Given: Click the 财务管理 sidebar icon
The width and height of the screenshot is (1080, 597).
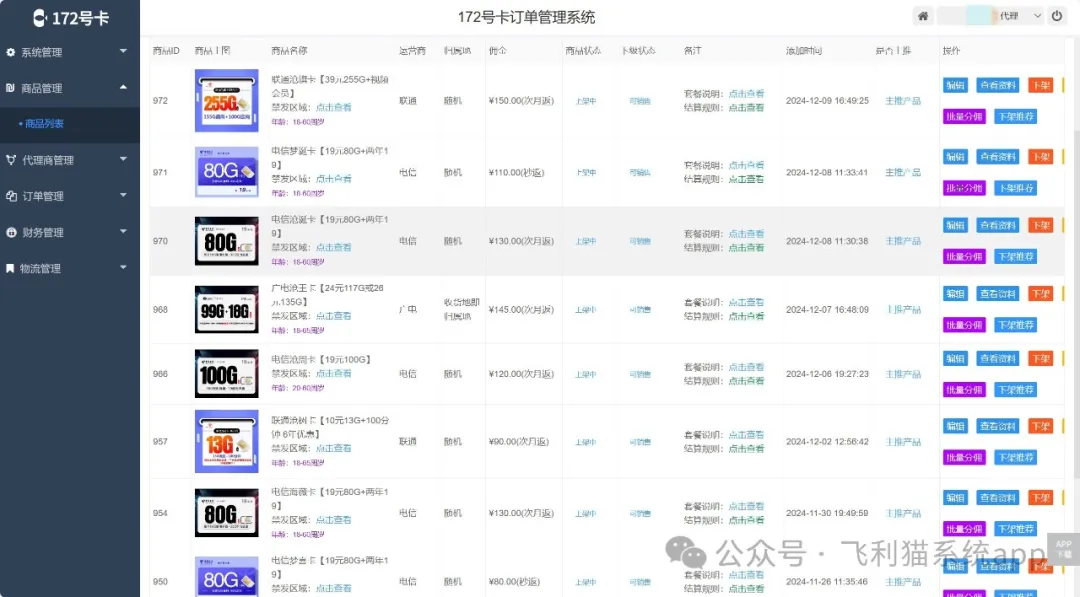Looking at the screenshot, I should click(11, 233).
